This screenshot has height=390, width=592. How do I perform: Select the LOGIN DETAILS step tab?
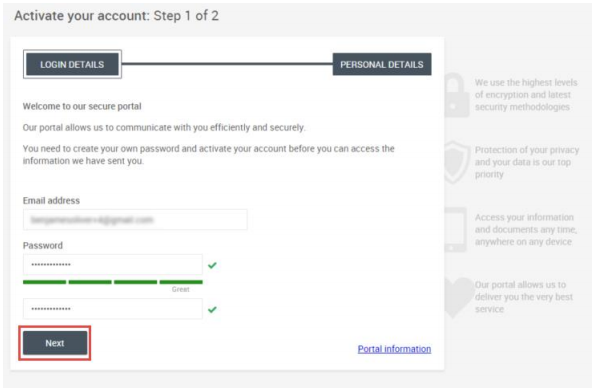tap(72, 64)
